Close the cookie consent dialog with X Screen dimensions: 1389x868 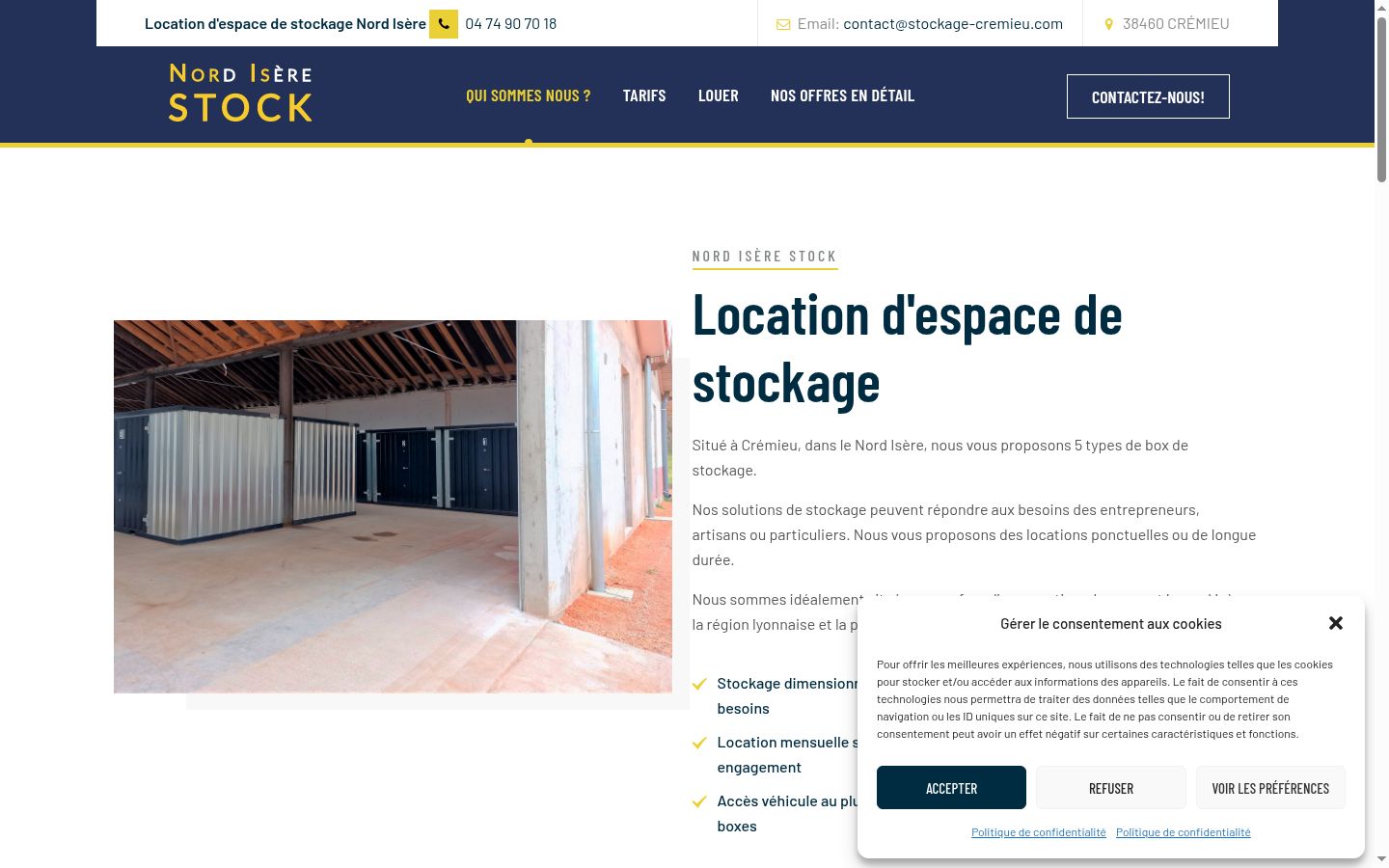pos(1336,623)
